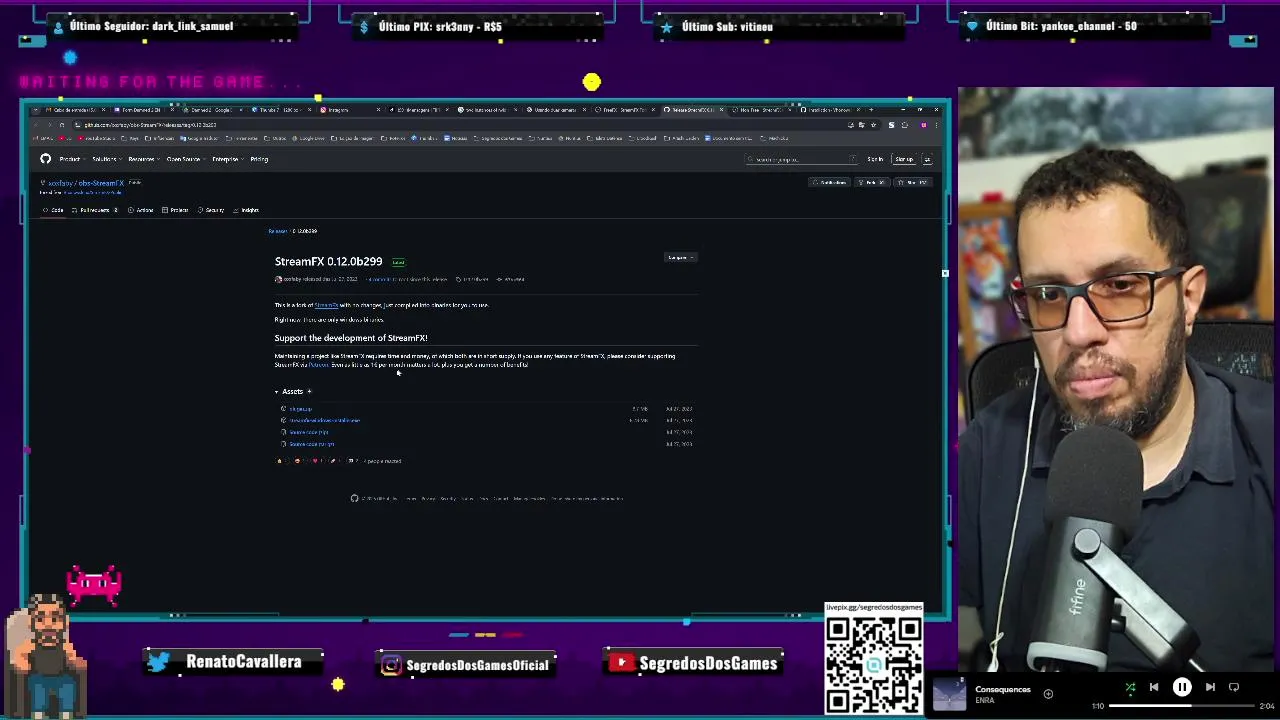Skip to the previous track
The width and height of the screenshot is (1280, 720).
coord(1154,688)
